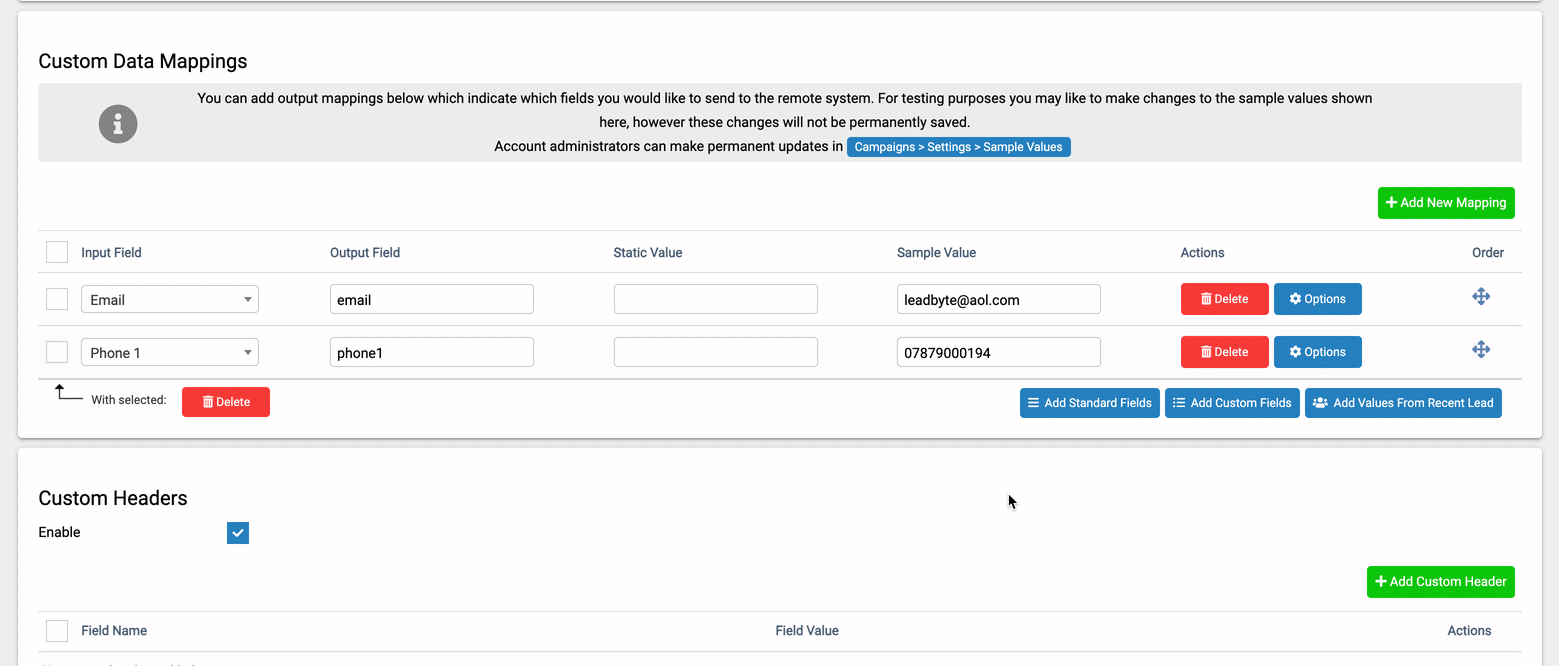Open Campaigns > Settings > Sample Values
This screenshot has width=1559, height=666.
point(958,146)
